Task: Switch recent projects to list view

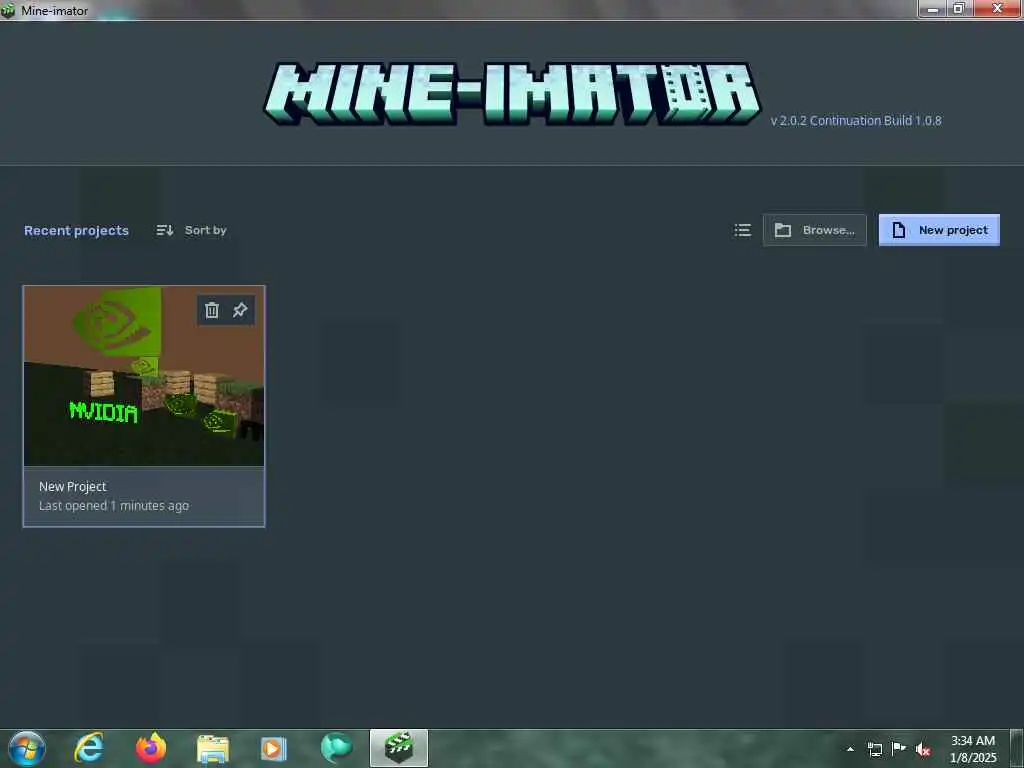Action: coord(742,230)
